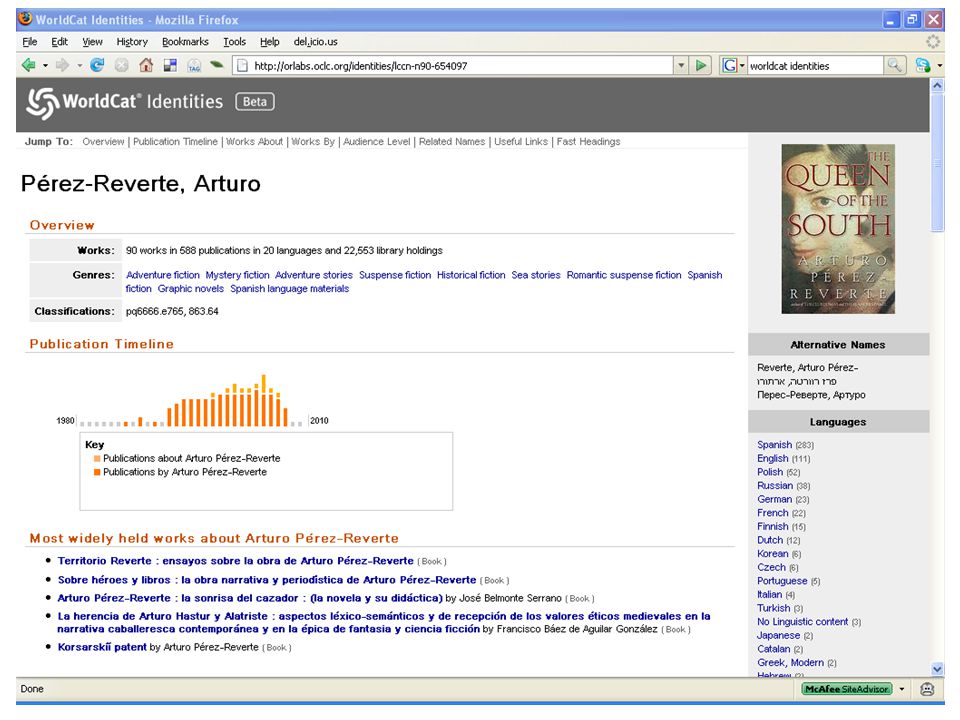Jump to Works About section
Screen dimensions: 960x720
pyautogui.click(x=254, y=141)
